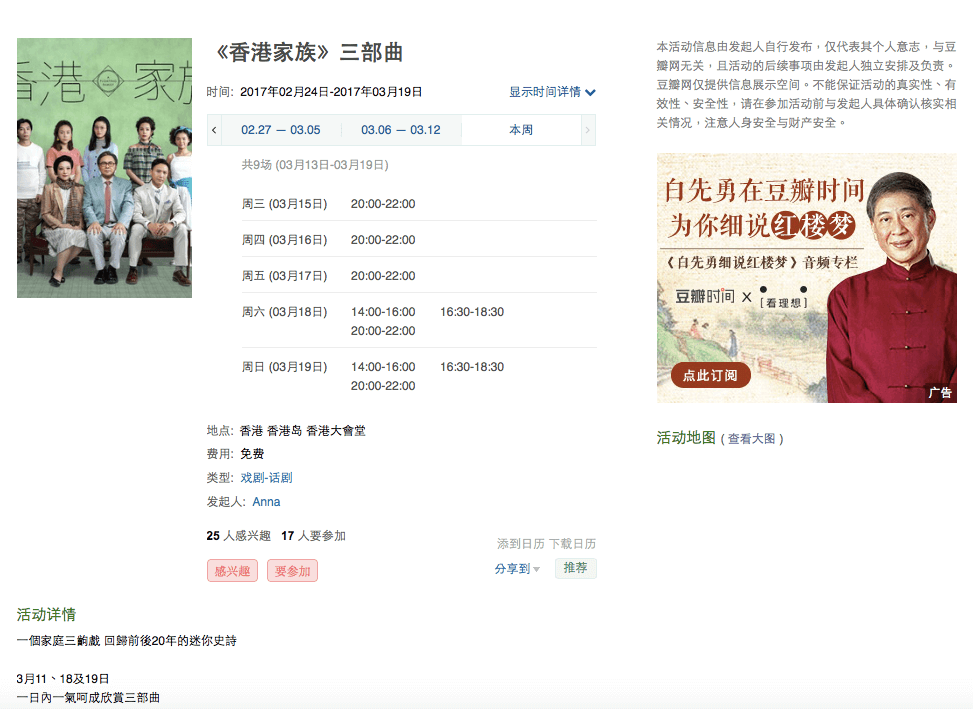Click the 推荐 recommend button
Screen dimensions: 973x709
[x=575, y=566]
